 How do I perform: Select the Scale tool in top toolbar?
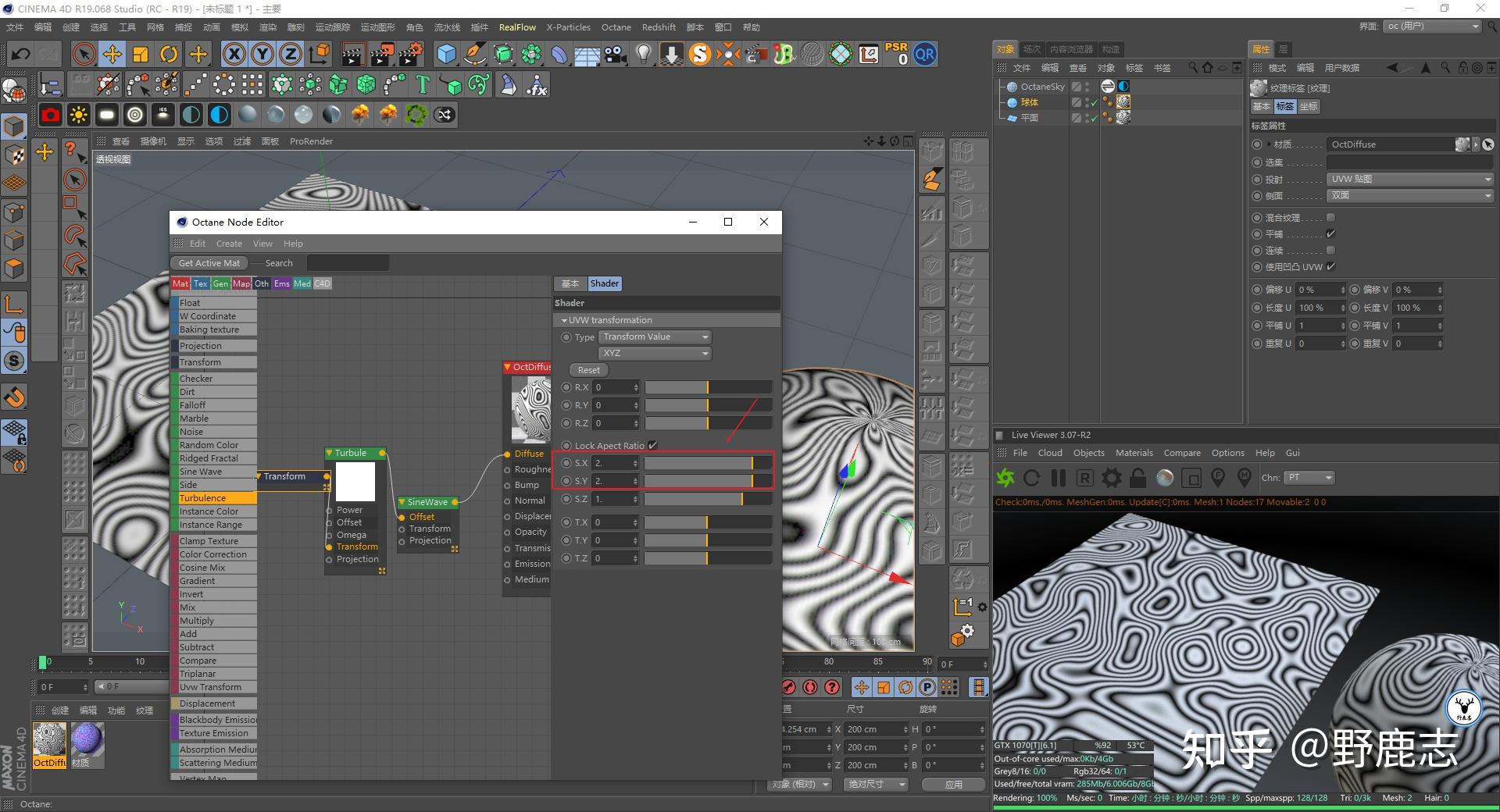click(x=141, y=55)
